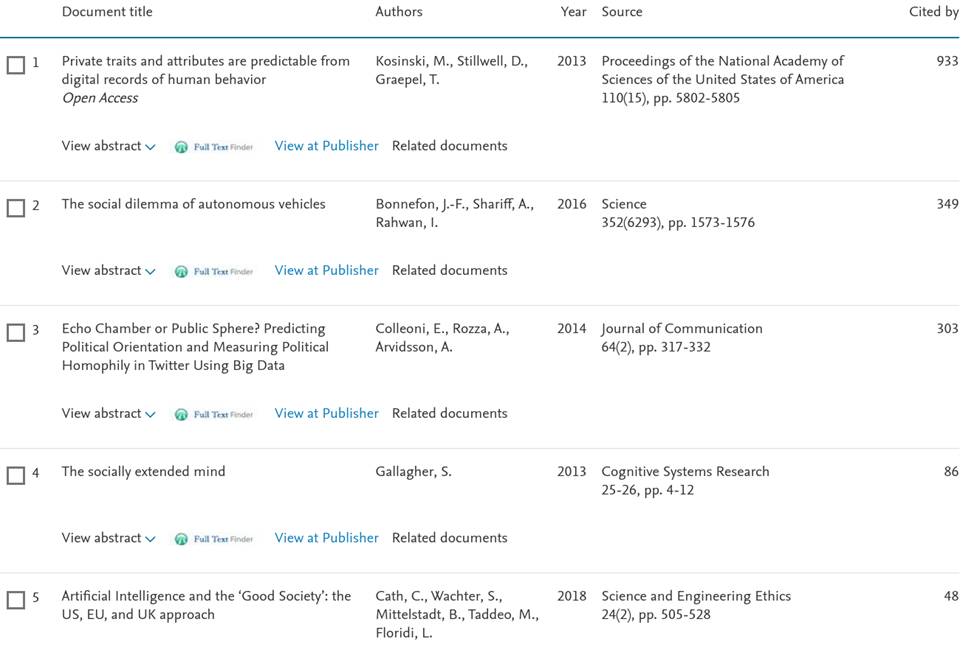
Task: Click Full Text Finder icon for Kosinski article
Action: 213,147
